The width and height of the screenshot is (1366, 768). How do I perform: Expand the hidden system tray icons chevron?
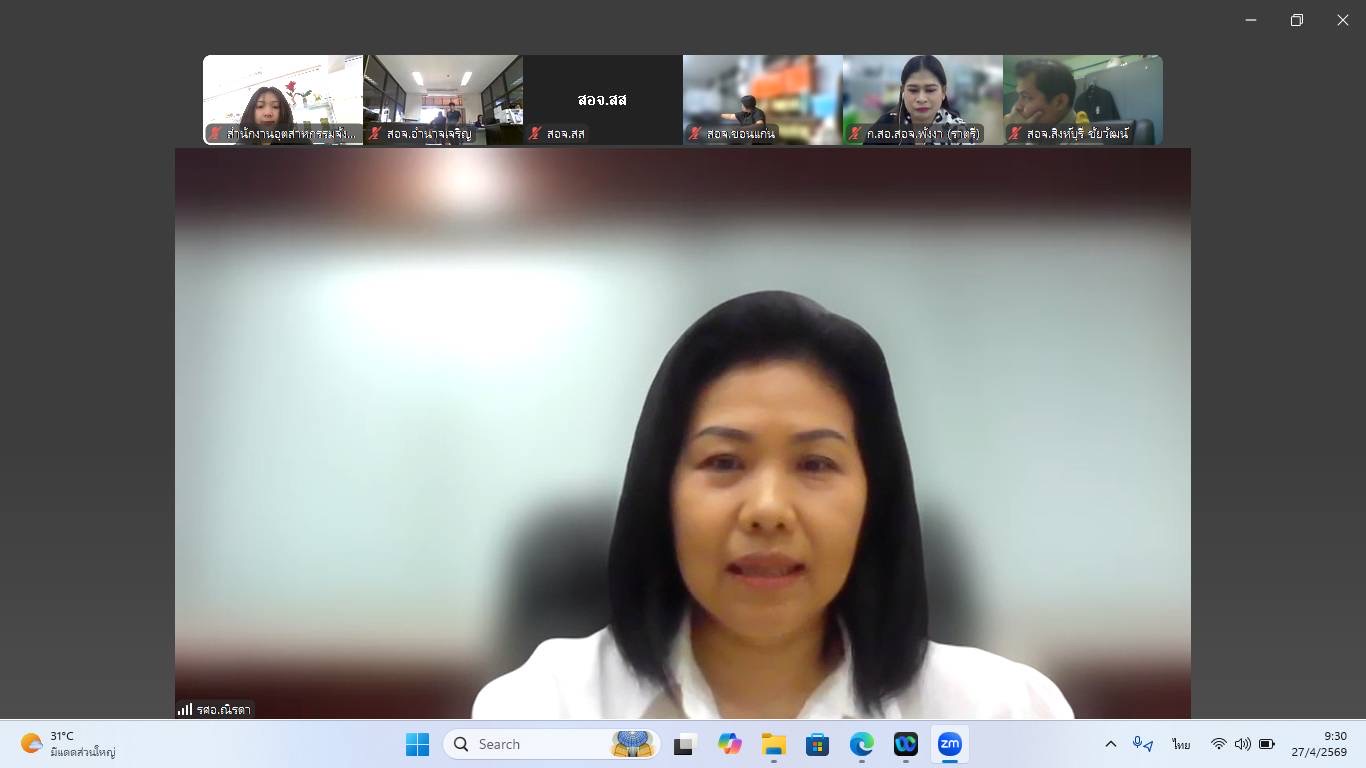[1110, 744]
